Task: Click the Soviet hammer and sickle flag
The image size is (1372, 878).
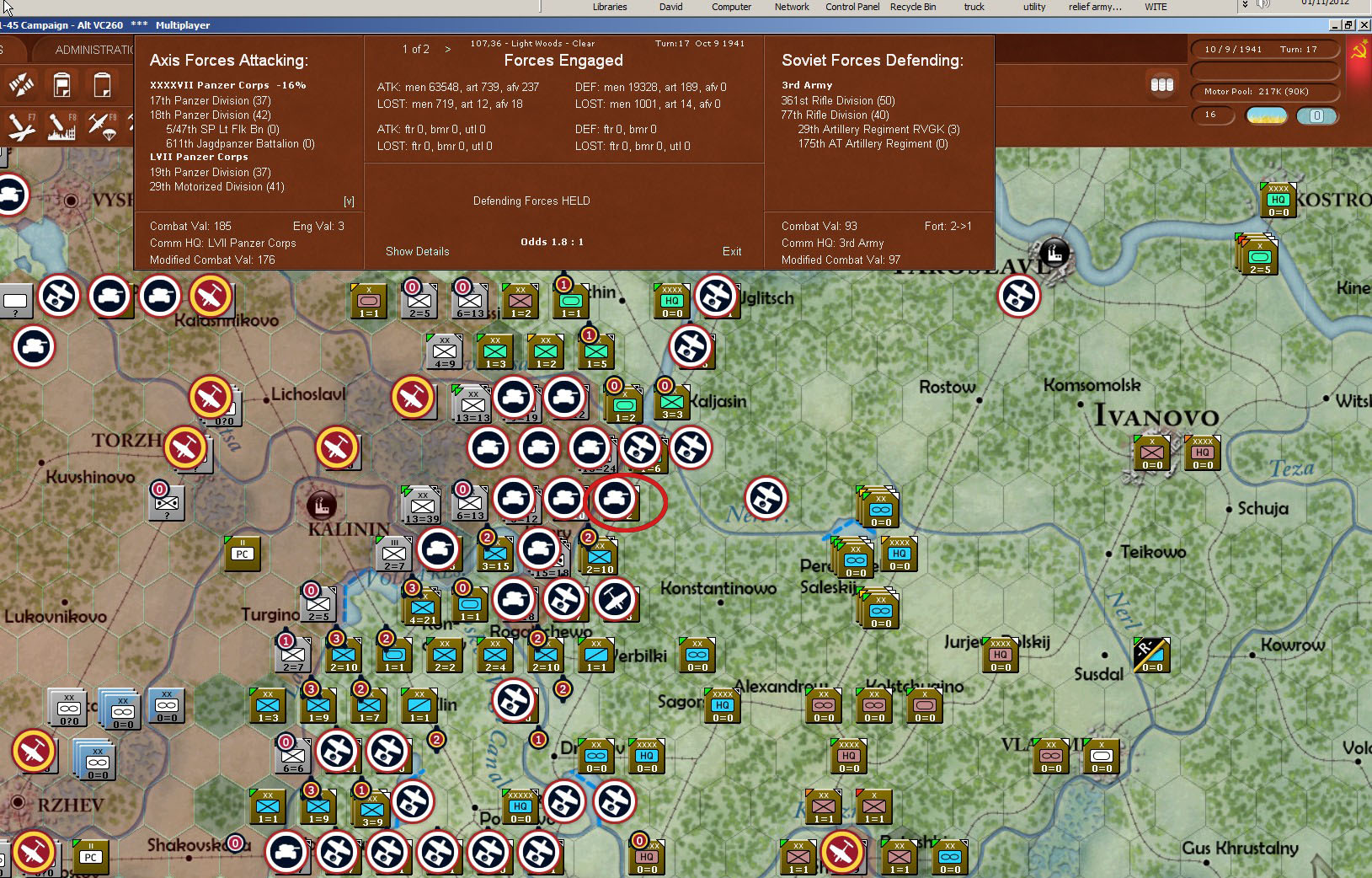Action: (1359, 52)
